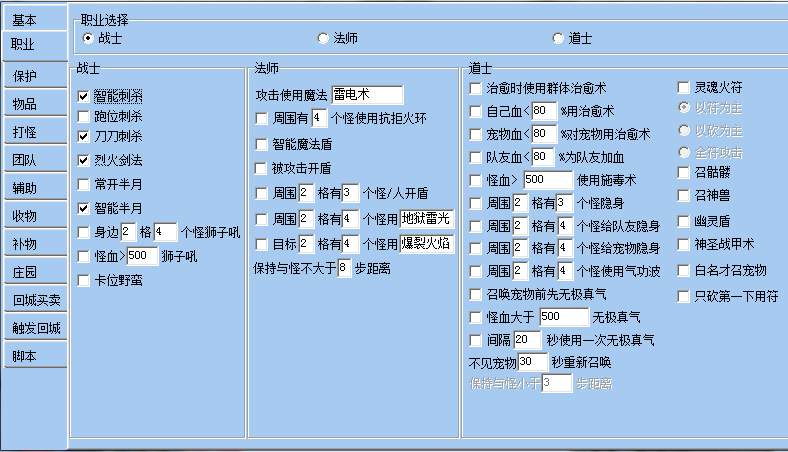Switch to the 收物 tab
Viewport: 788px width, 452px height.
[35, 216]
